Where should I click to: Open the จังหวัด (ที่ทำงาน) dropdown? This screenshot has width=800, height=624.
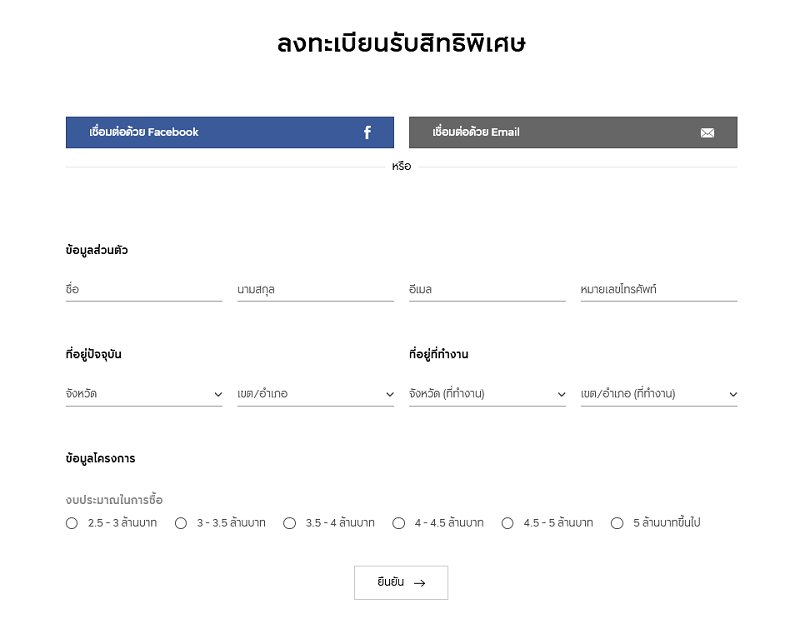487,394
